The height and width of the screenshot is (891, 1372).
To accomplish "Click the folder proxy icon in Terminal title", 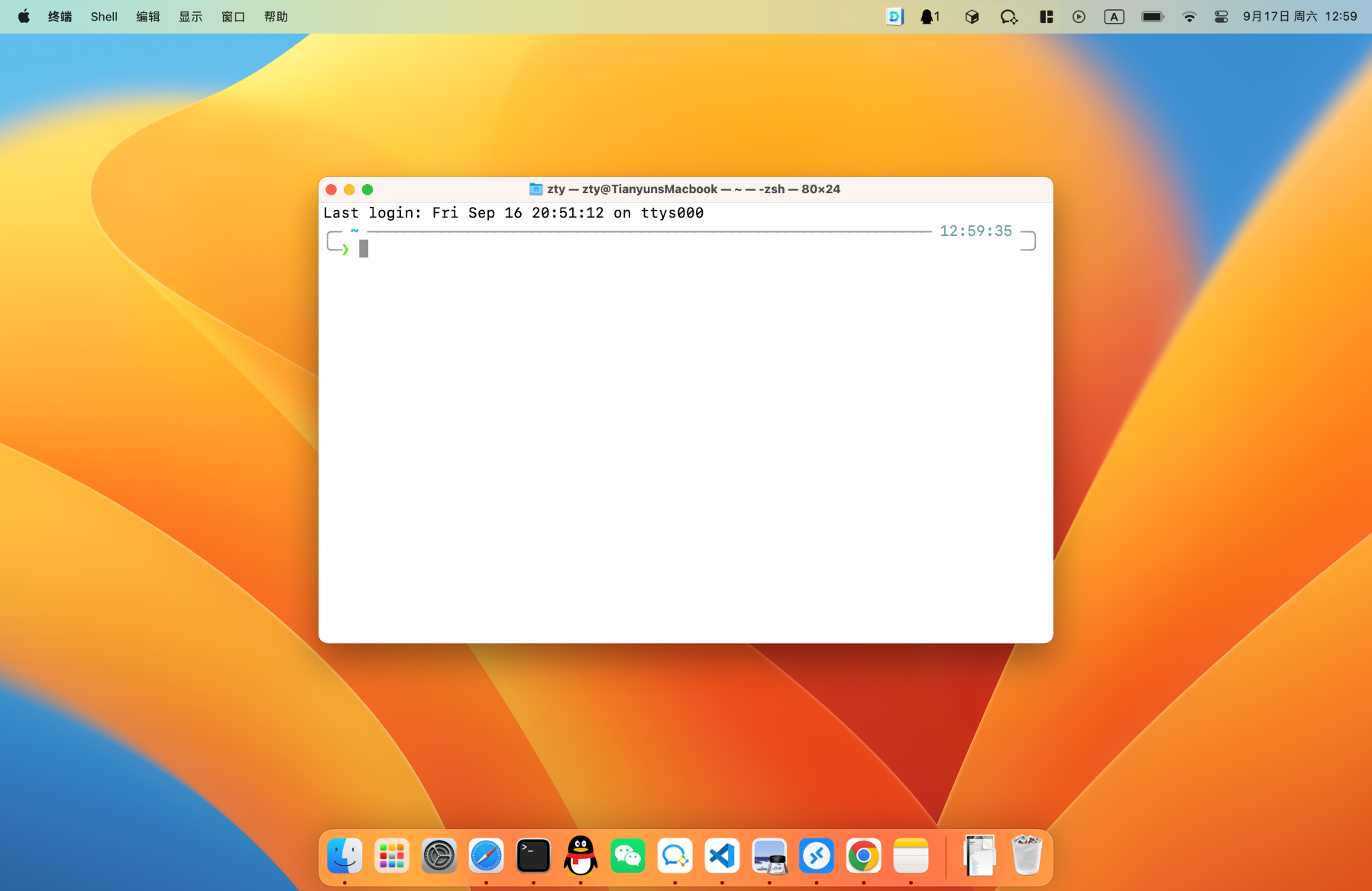I will click(536, 189).
